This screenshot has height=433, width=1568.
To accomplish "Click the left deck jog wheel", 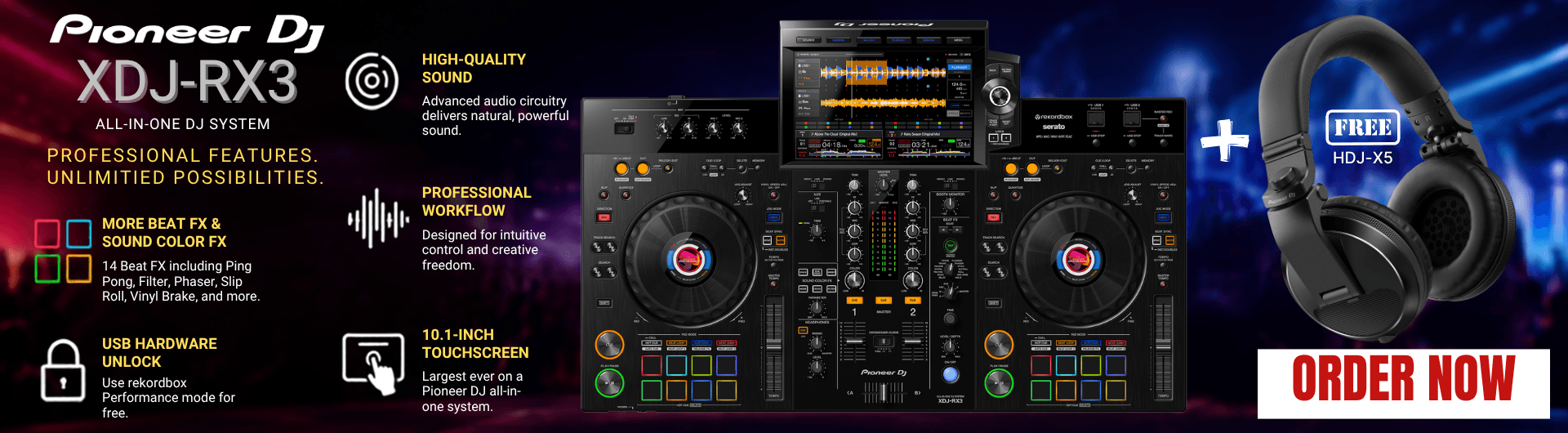I will 688,260.
